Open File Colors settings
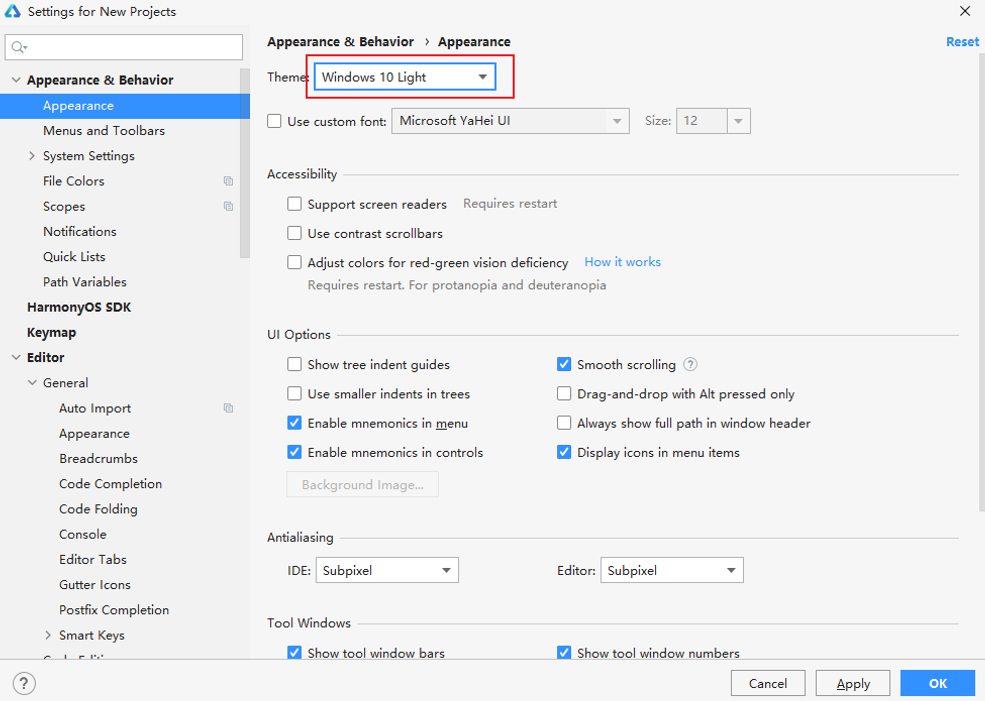 [x=73, y=181]
